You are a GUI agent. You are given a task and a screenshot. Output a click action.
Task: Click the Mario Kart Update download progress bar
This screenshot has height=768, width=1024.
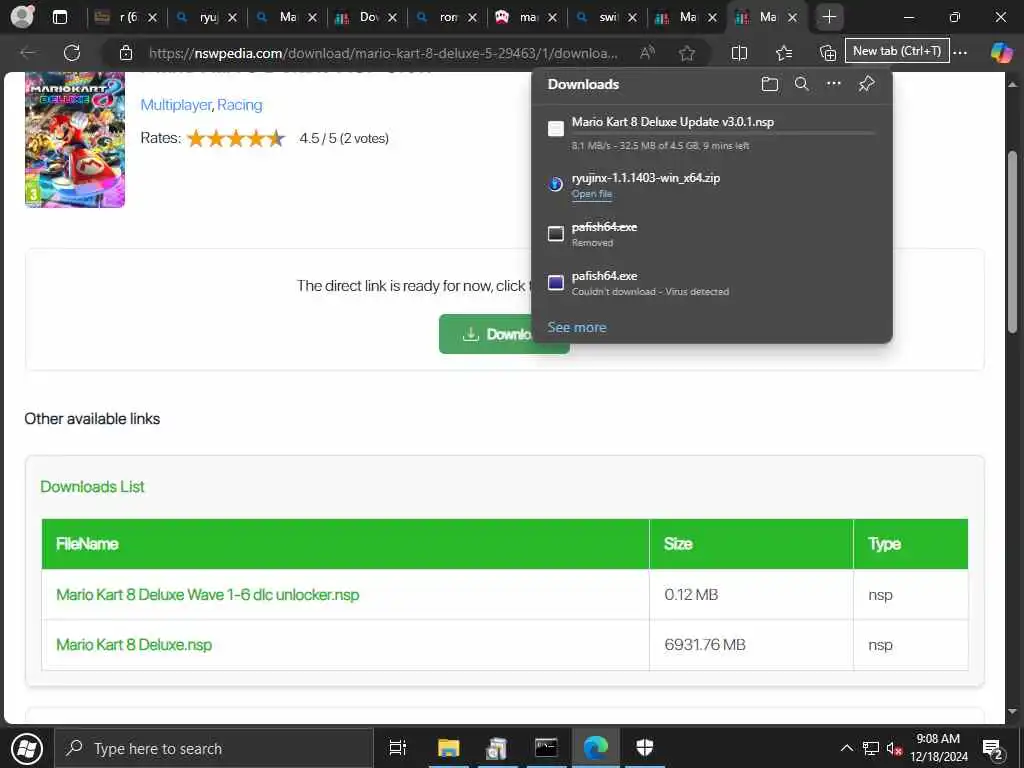tap(723, 134)
